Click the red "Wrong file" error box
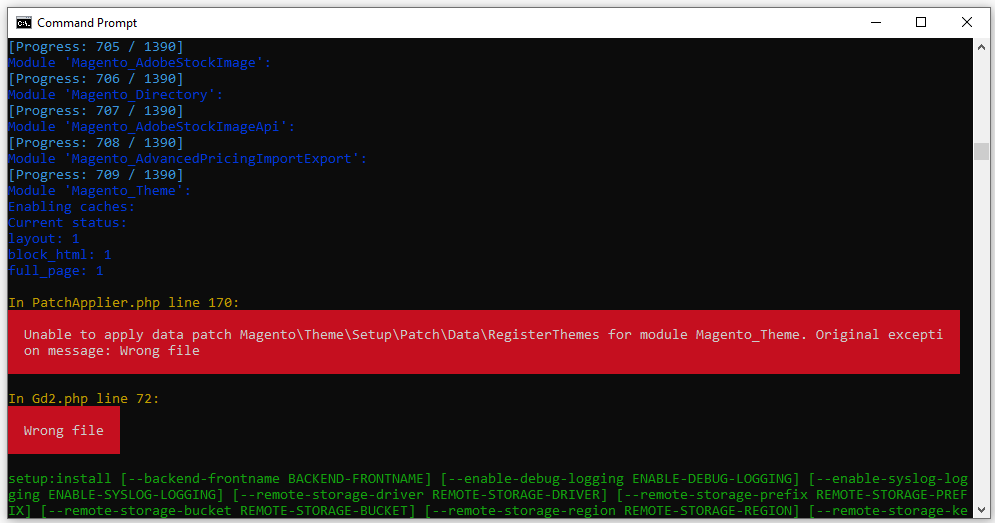The image size is (997, 526). (x=64, y=431)
